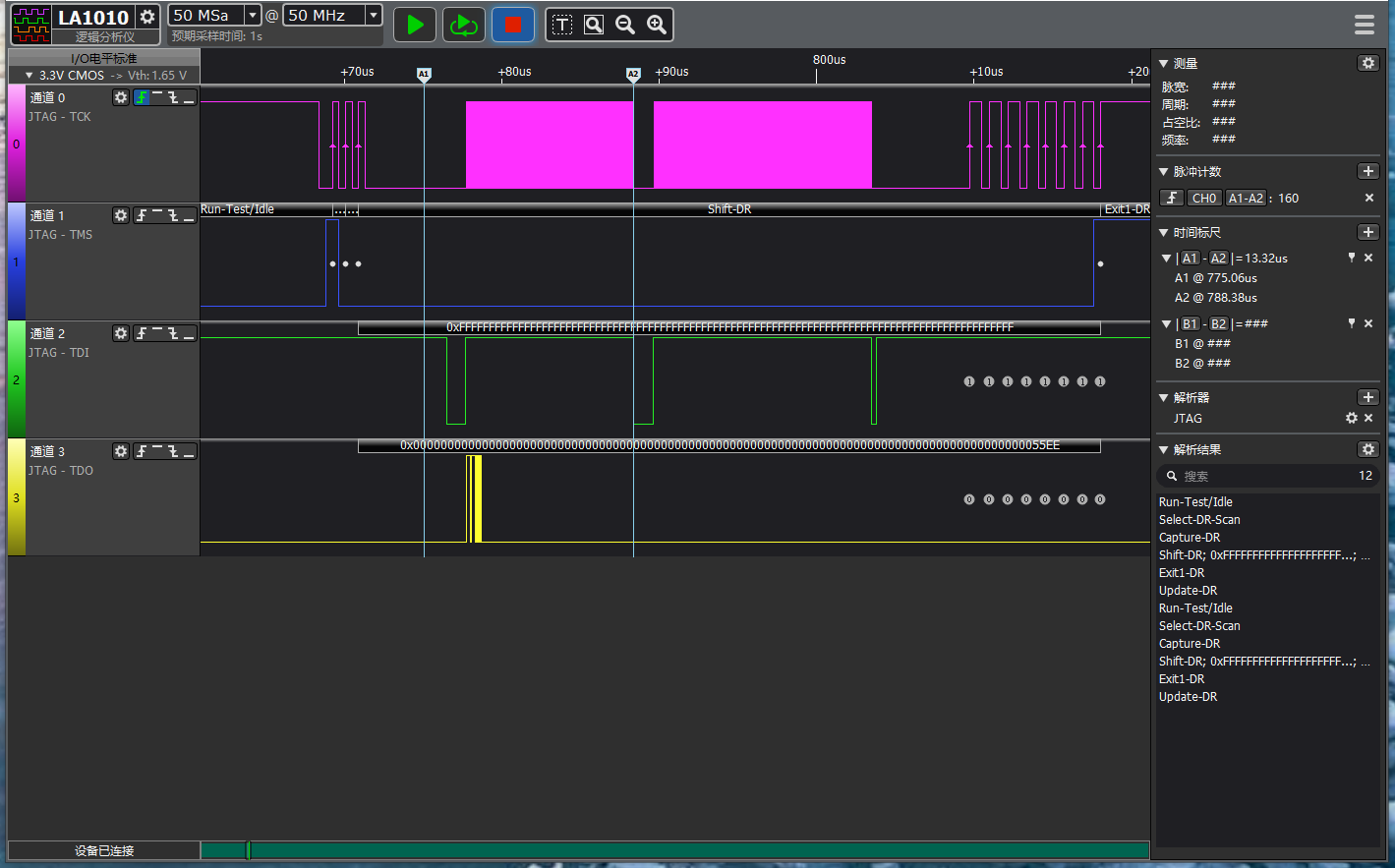Click the magenta color bar of channel 0
Screen dimensions: 1395x868
[x=17, y=144]
